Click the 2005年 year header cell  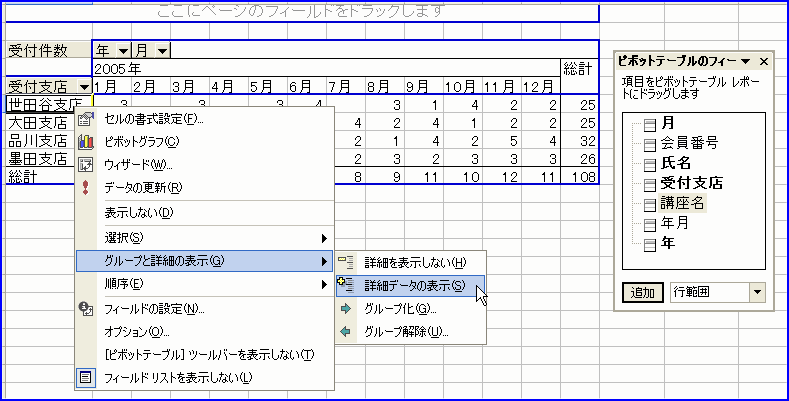click(x=326, y=68)
